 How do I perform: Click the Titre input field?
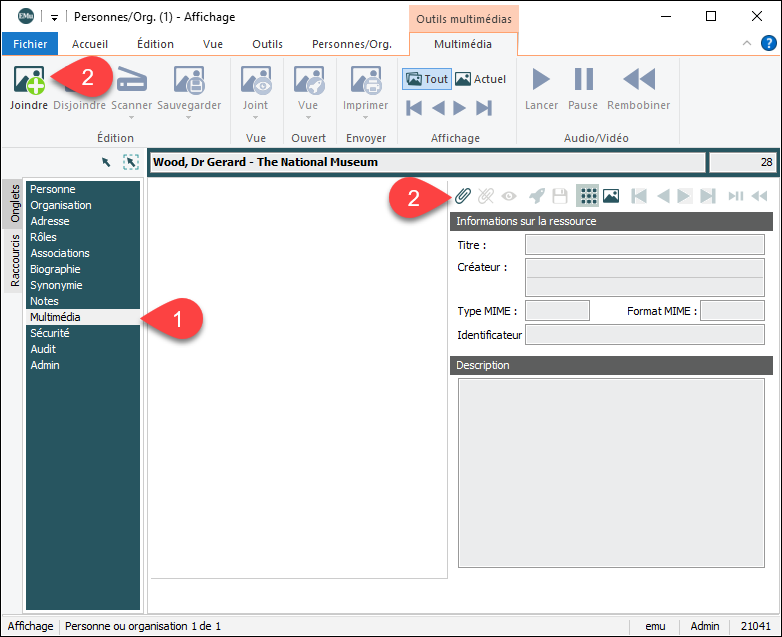point(644,245)
